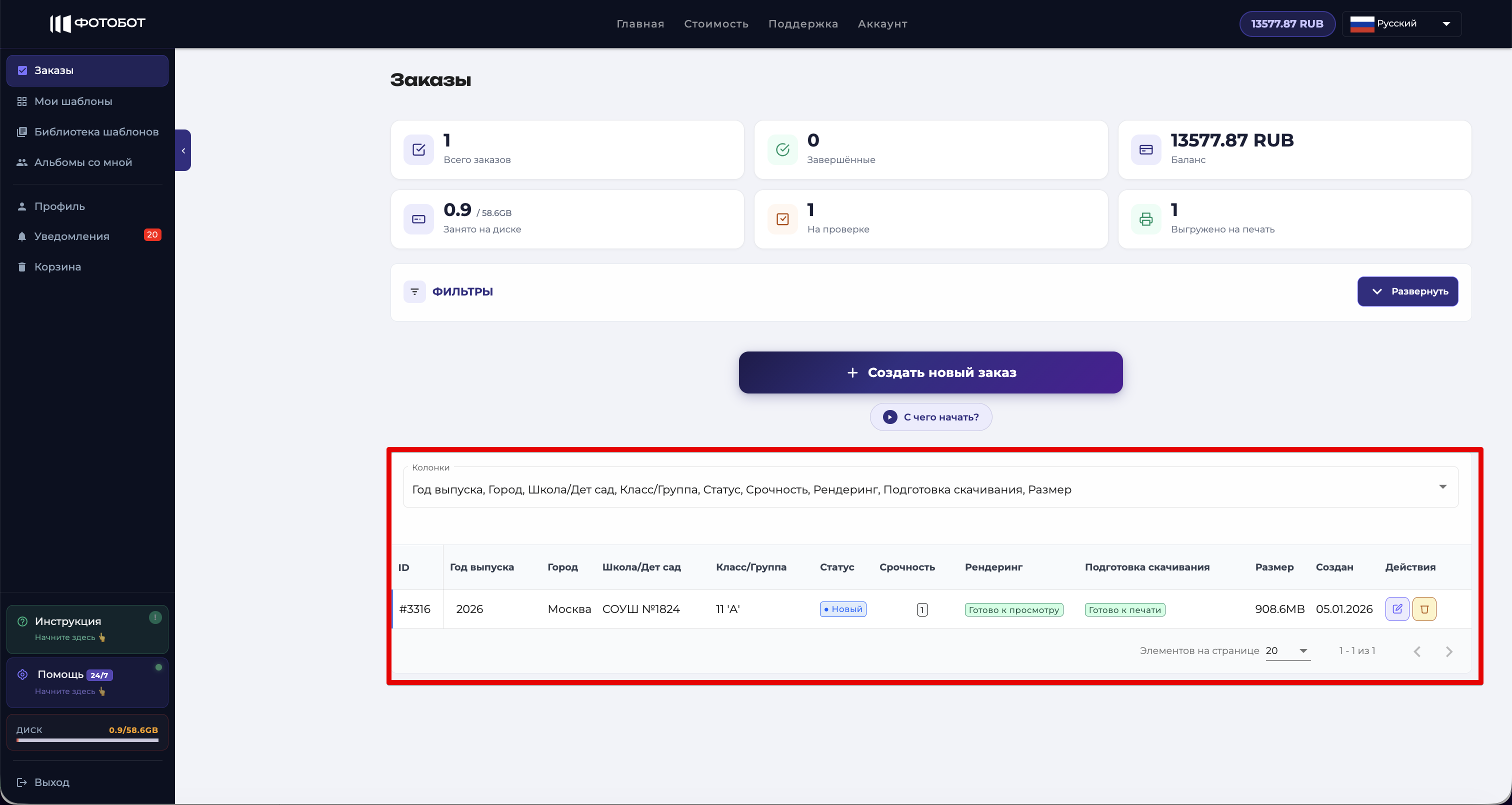Click the green alert badge on Инструкция
Image resolution: width=1512 pixels, height=805 pixels.
(x=155, y=617)
